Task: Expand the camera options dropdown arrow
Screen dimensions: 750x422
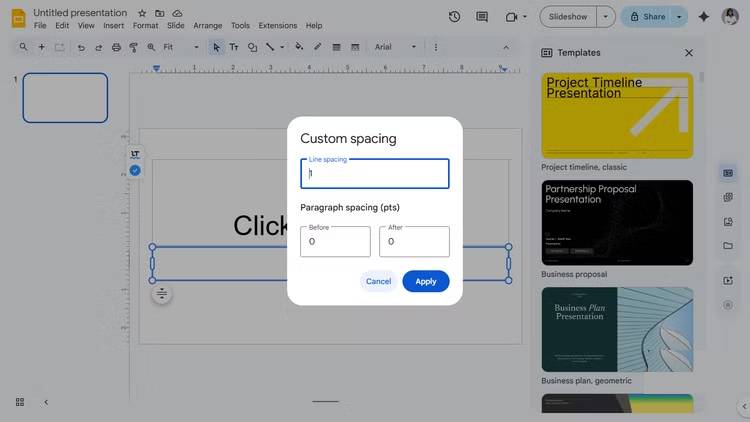Action: point(525,17)
